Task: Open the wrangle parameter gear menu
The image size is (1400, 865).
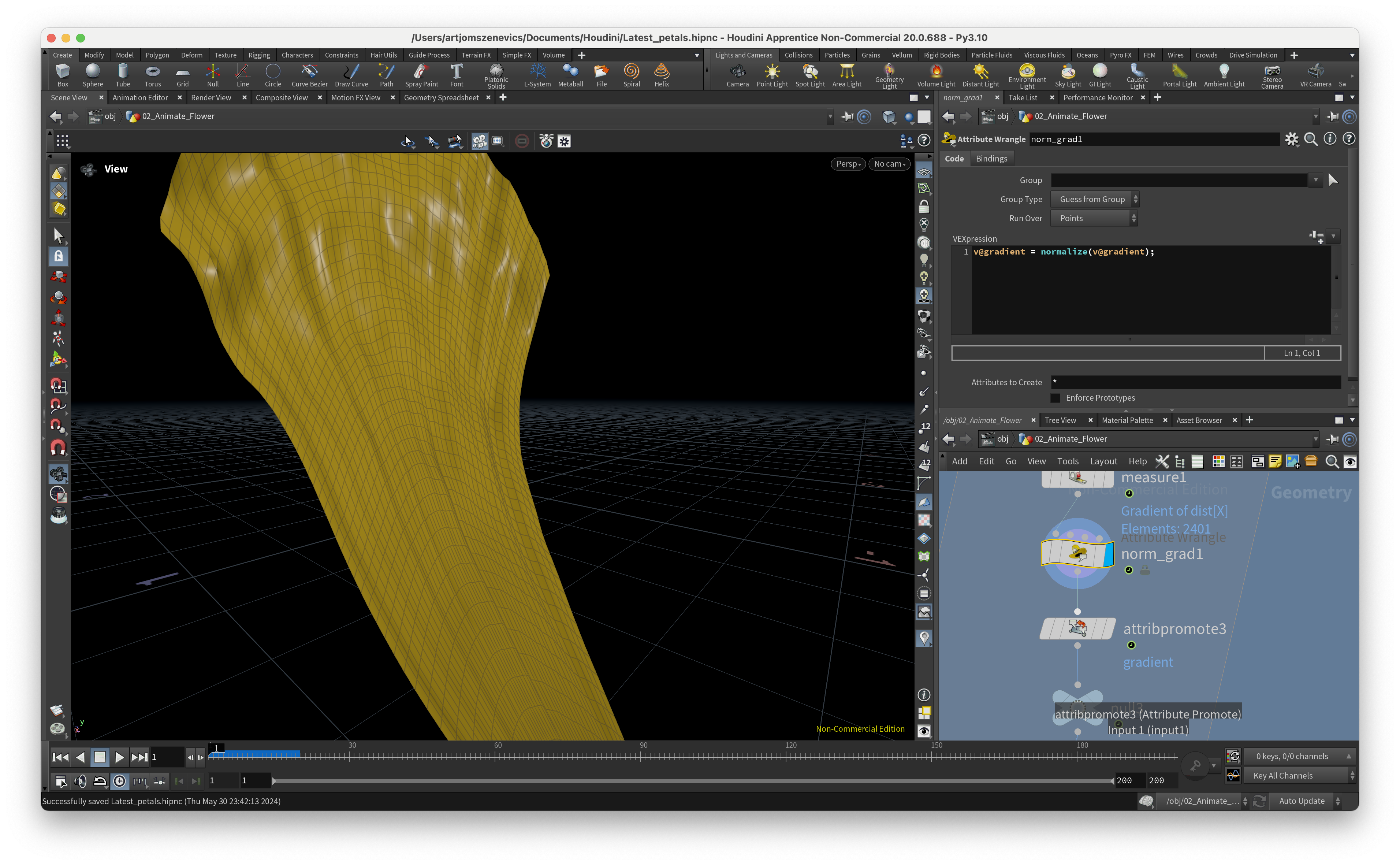Action: 1291,139
